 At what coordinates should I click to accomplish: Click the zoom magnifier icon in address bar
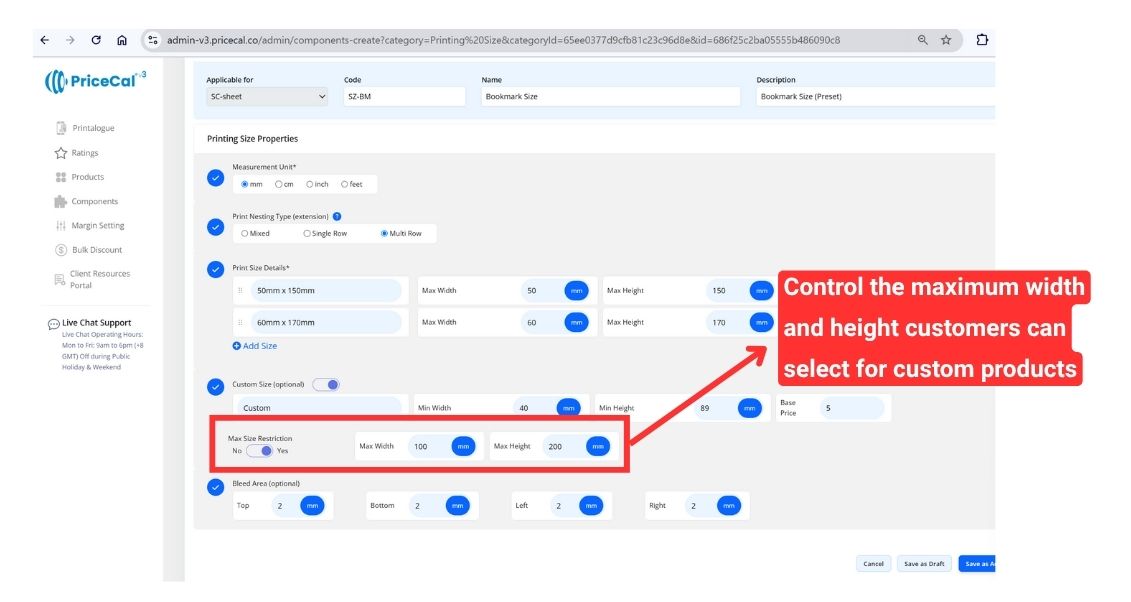(x=922, y=40)
